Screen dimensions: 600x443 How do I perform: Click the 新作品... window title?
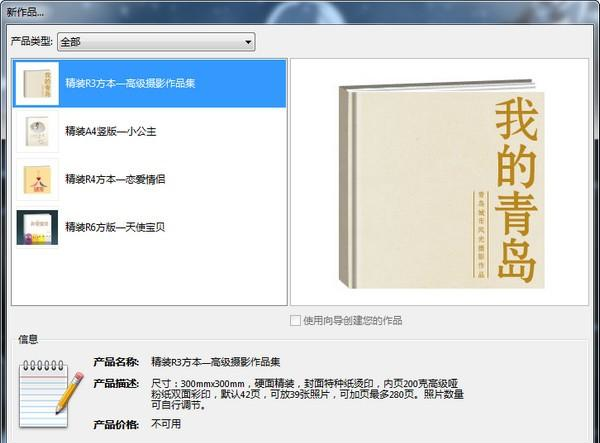click(x=25, y=12)
